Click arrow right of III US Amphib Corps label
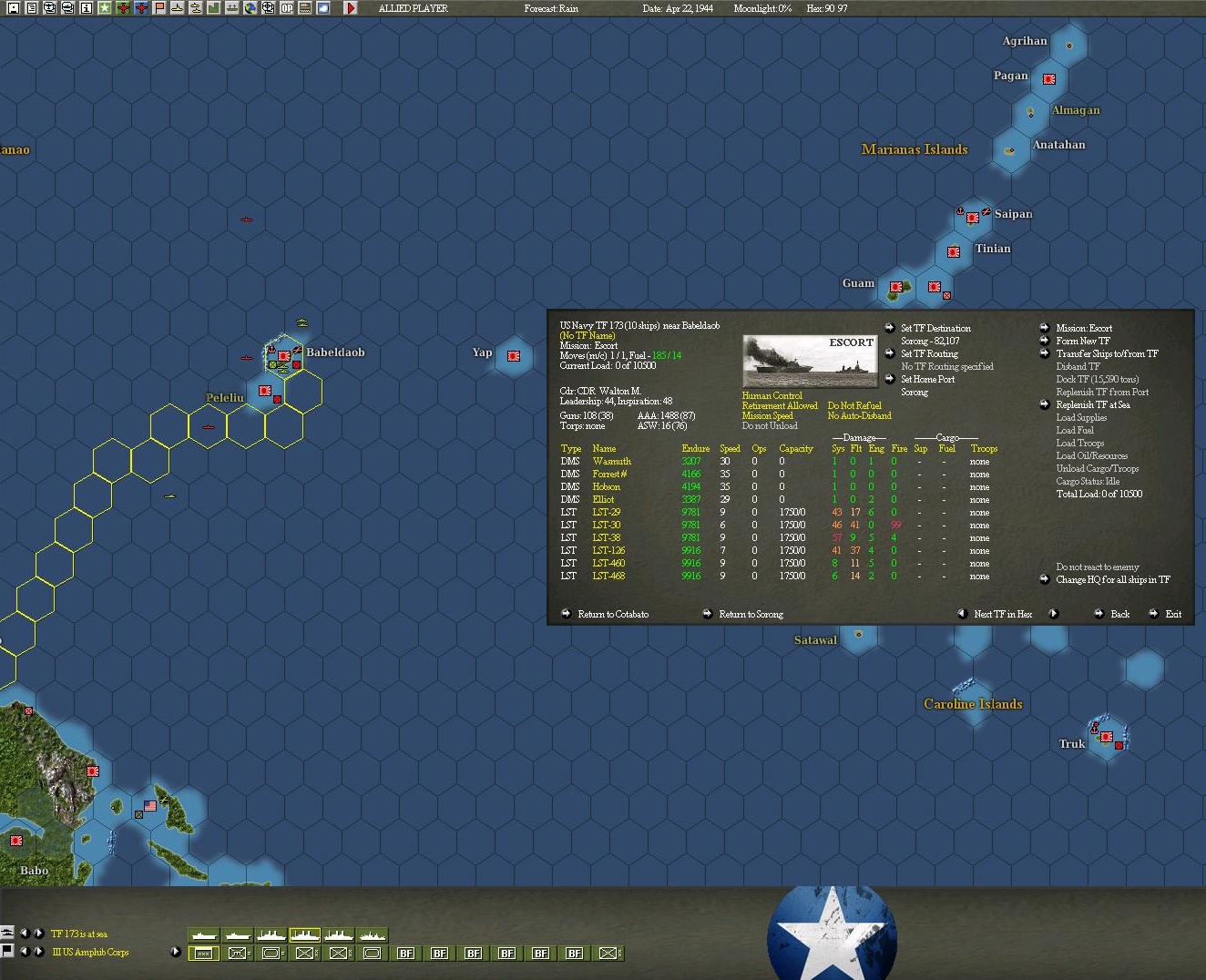 coord(176,952)
